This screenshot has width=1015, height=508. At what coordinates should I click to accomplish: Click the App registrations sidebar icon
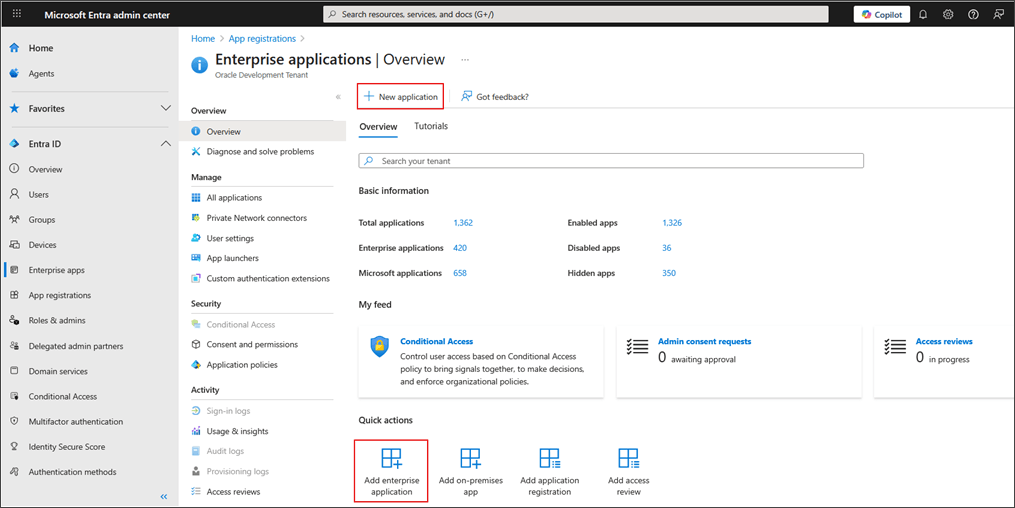14,295
